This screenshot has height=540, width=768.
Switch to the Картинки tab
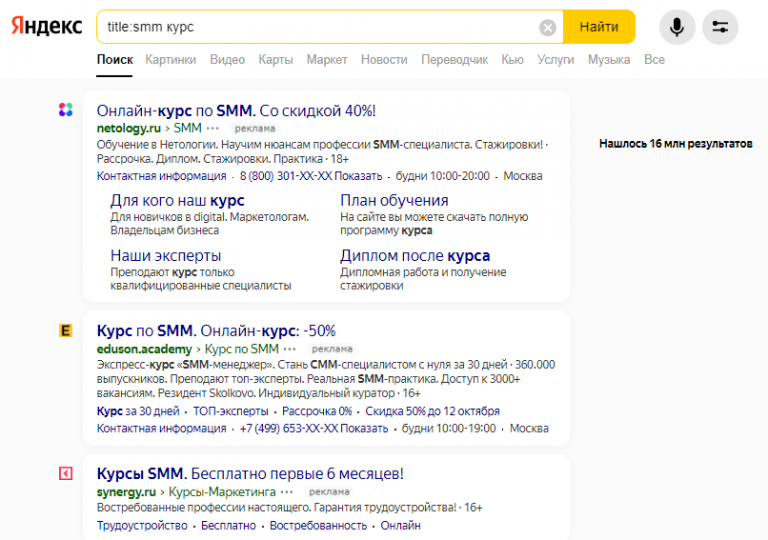170,60
